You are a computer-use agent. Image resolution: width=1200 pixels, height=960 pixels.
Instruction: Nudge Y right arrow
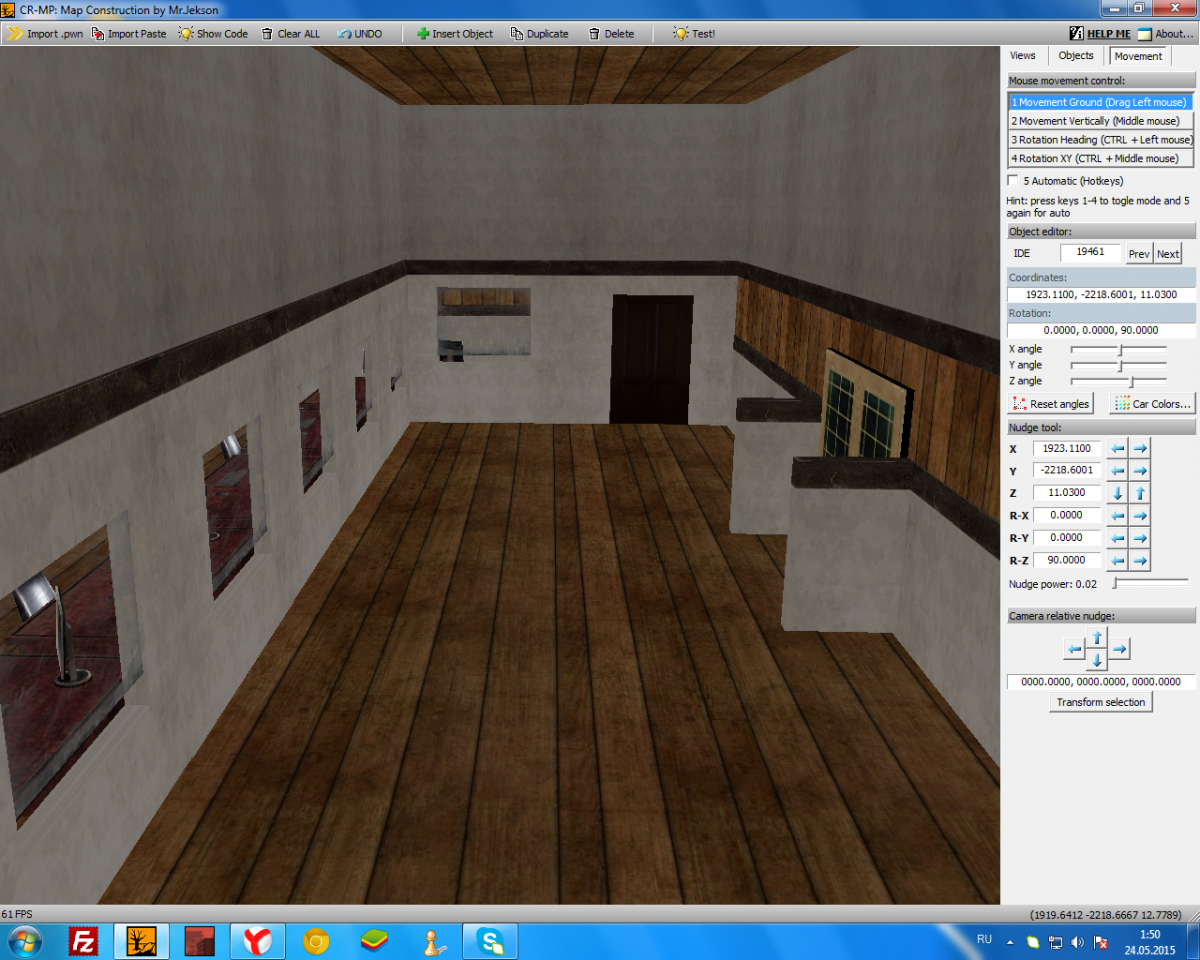1140,470
